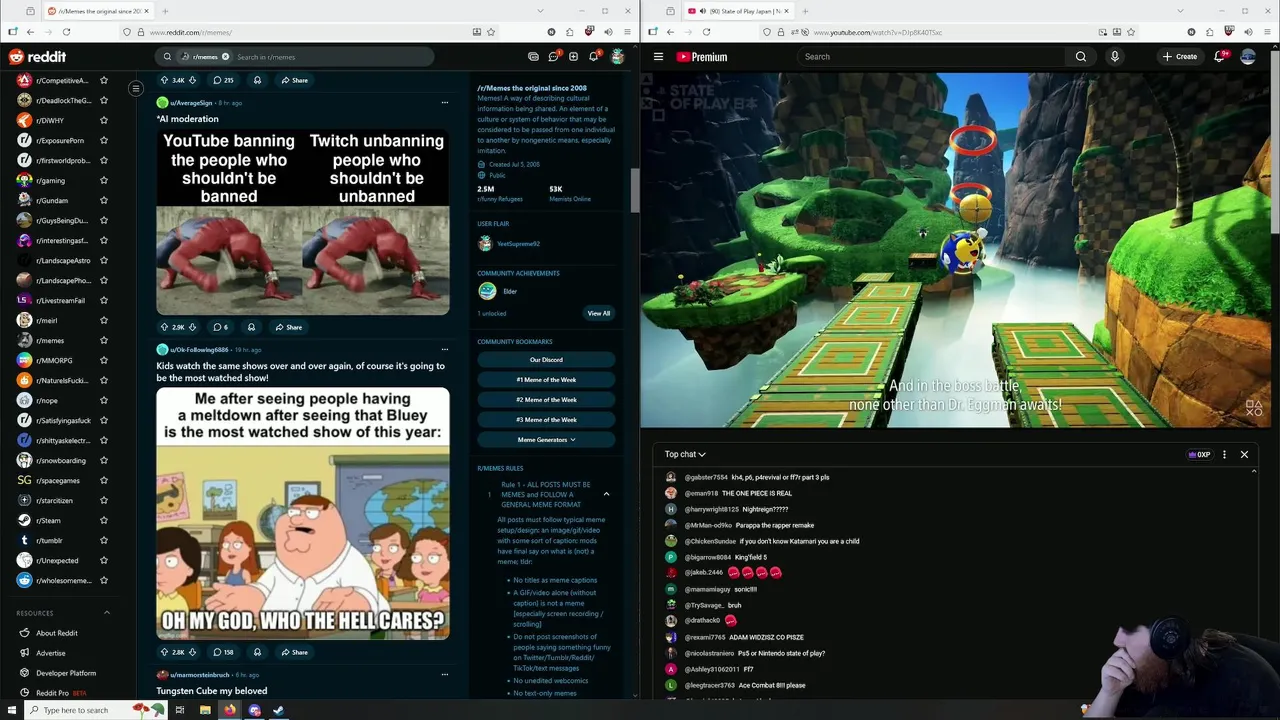
Task: Open new tab in YouTube window
Action: [x=805, y=11]
